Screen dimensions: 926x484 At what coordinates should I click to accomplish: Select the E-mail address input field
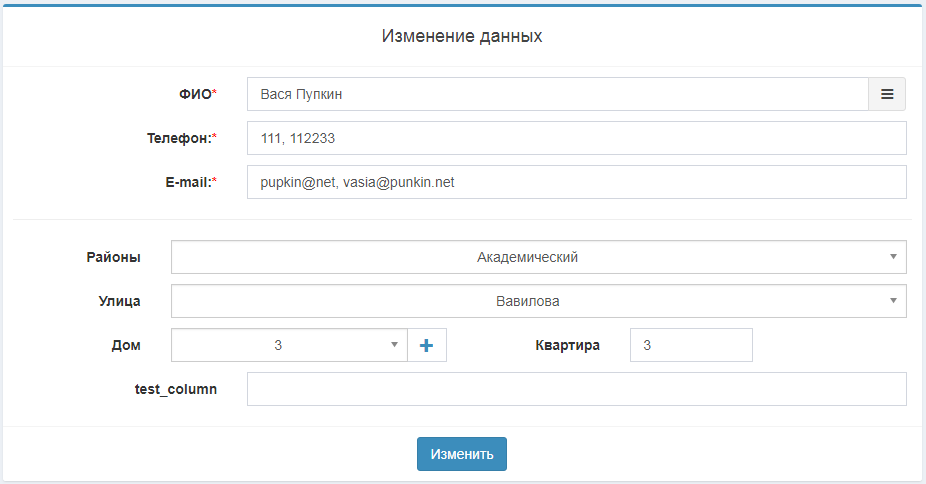coord(576,183)
